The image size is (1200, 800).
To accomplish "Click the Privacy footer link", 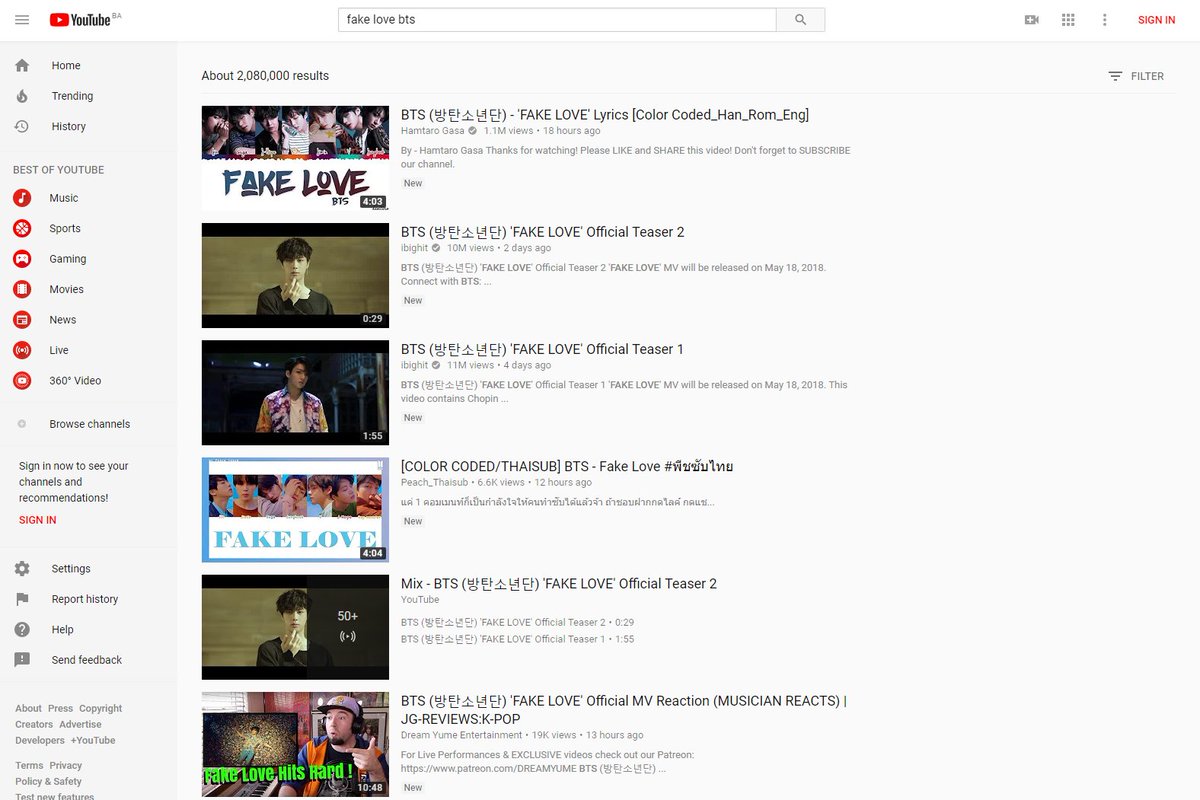I will pos(66,765).
